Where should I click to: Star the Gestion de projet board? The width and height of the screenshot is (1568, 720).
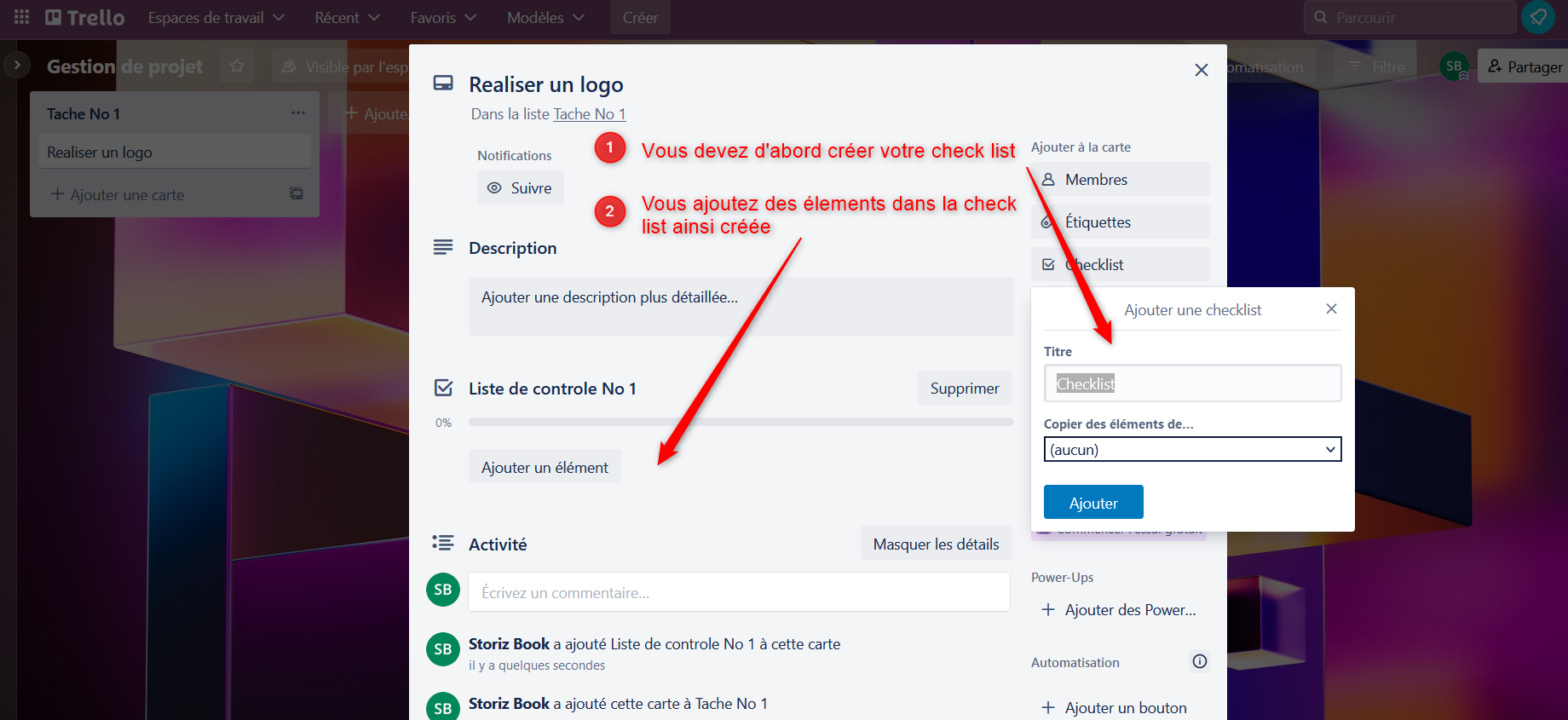(237, 66)
